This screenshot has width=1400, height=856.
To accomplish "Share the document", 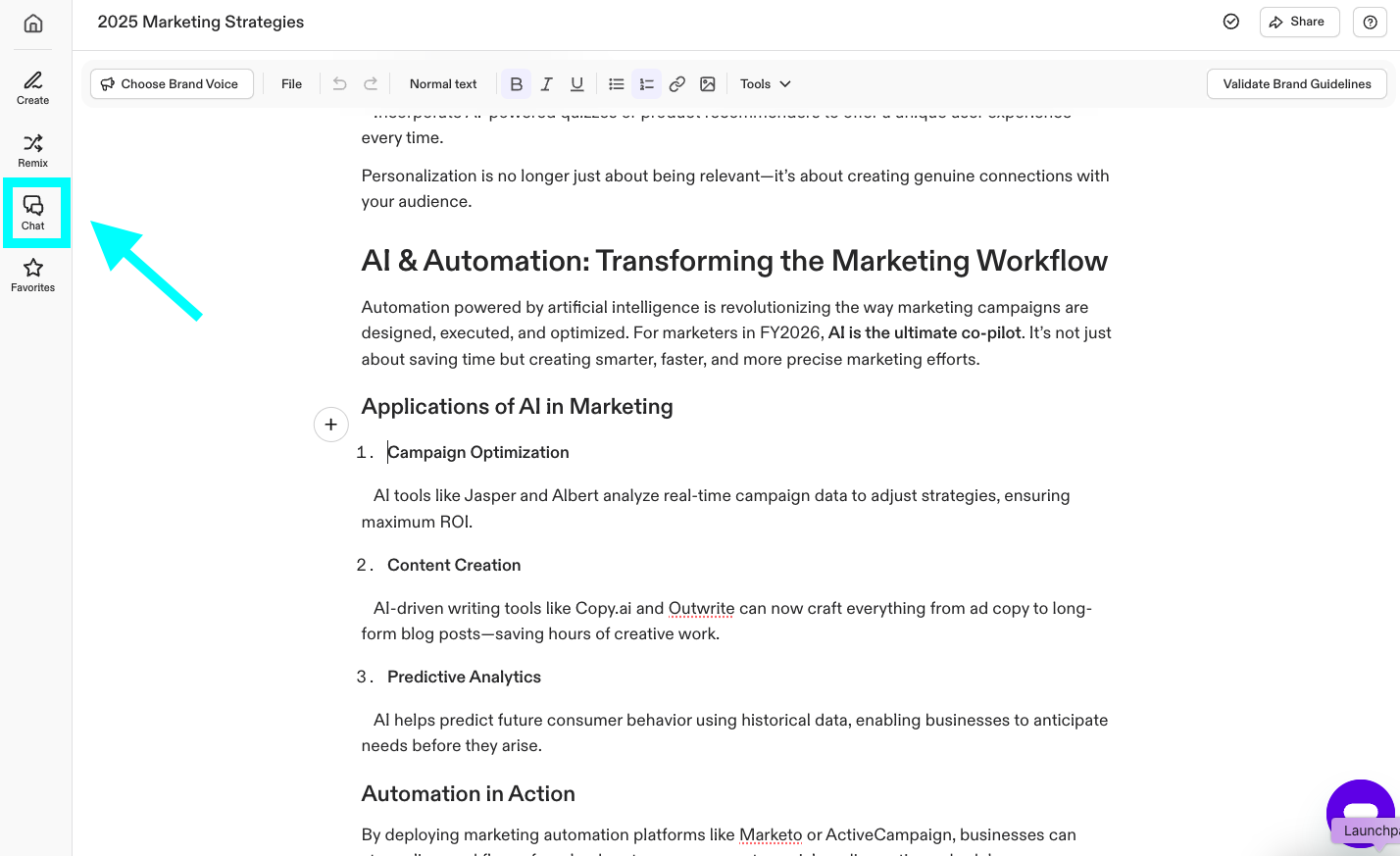I will pyautogui.click(x=1299, y=22).
